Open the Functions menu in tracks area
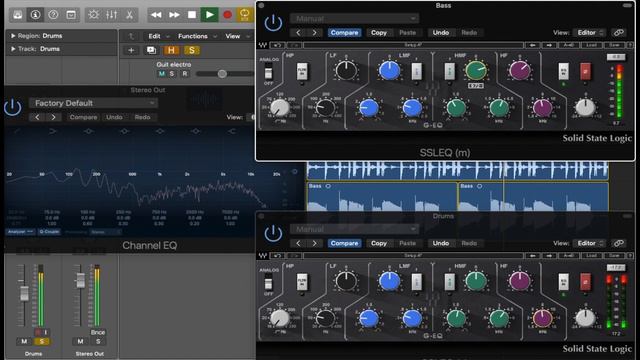 (x=197, y=36)
